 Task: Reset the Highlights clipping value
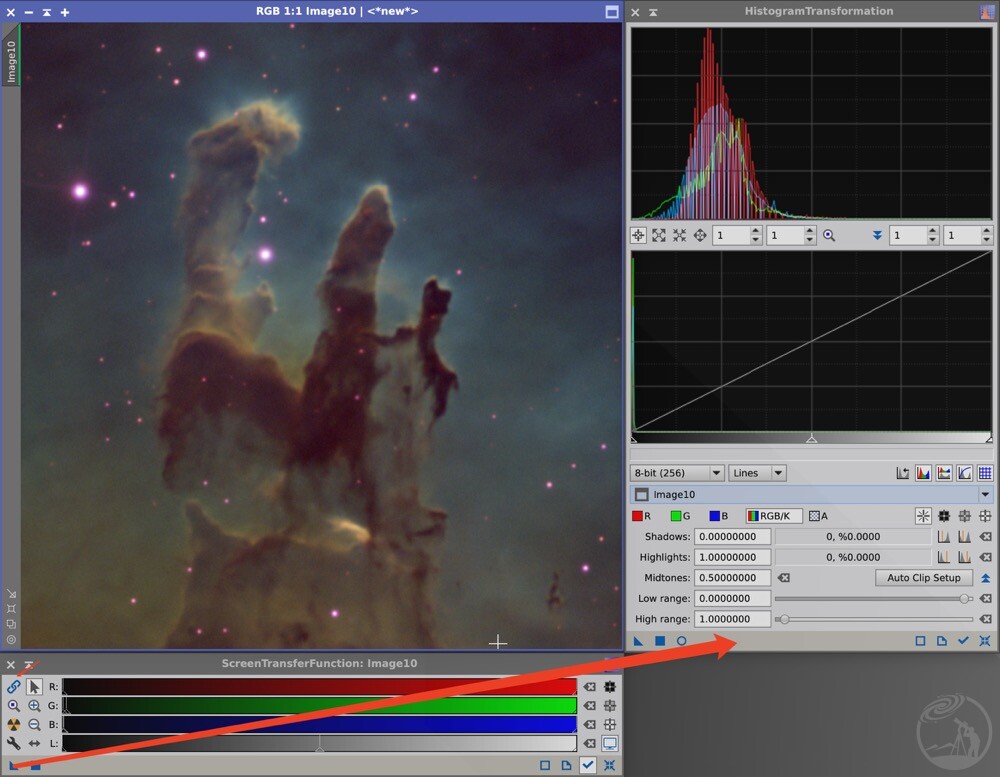pyautogui.click(x=985, y=557)
